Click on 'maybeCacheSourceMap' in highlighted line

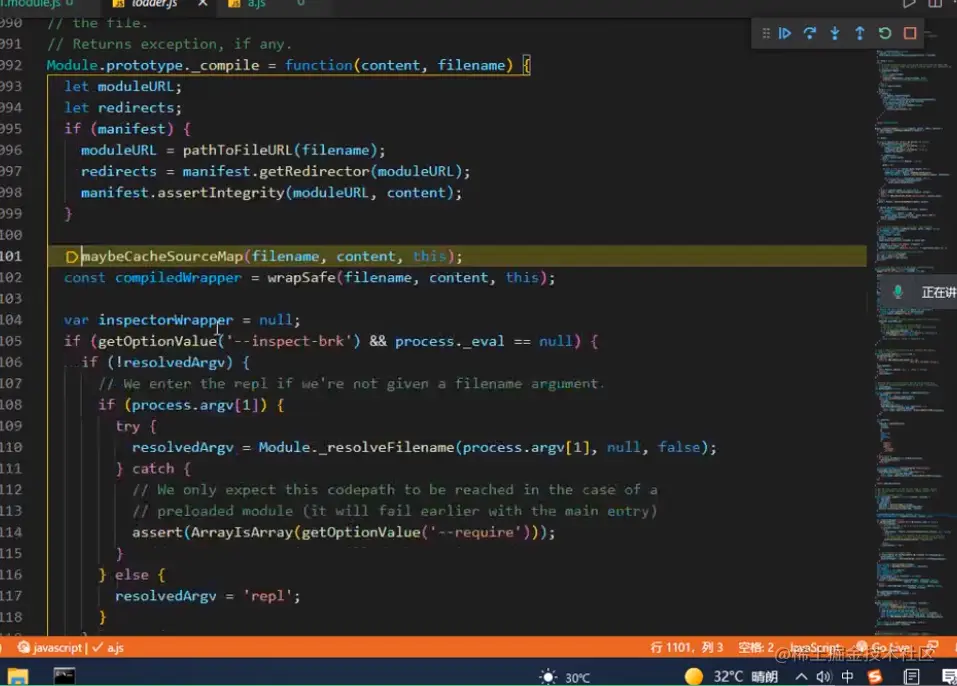162,256
